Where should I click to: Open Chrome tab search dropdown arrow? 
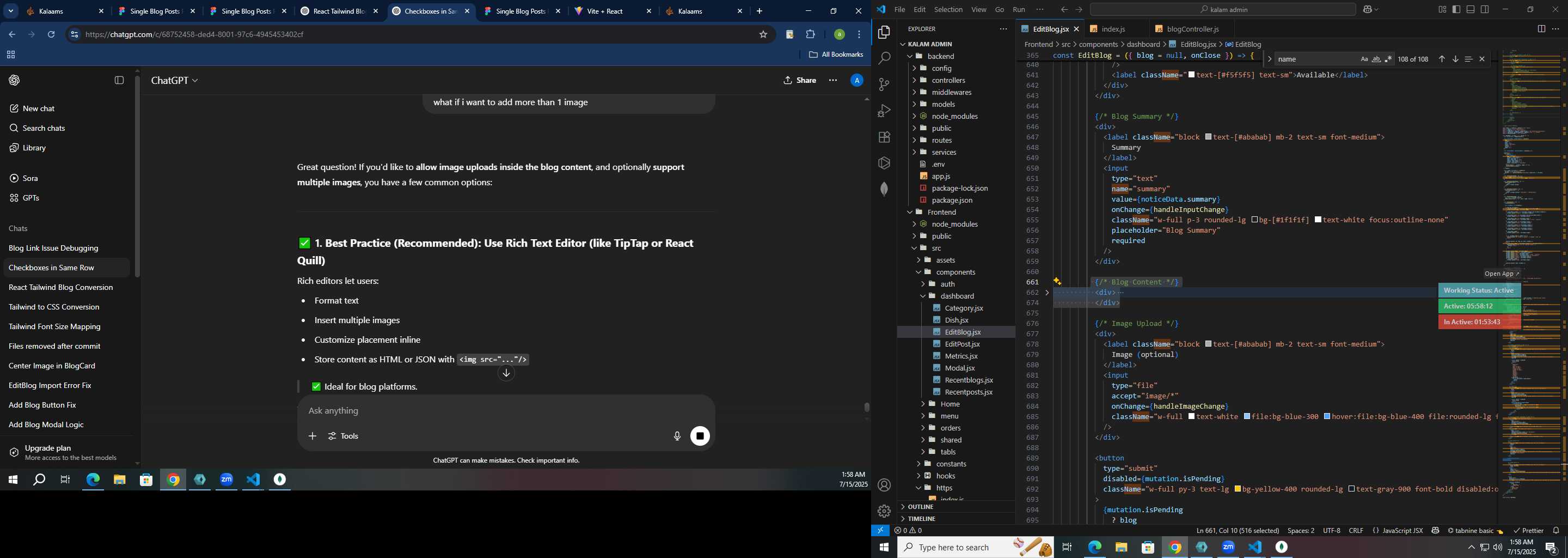pos(11,11)
